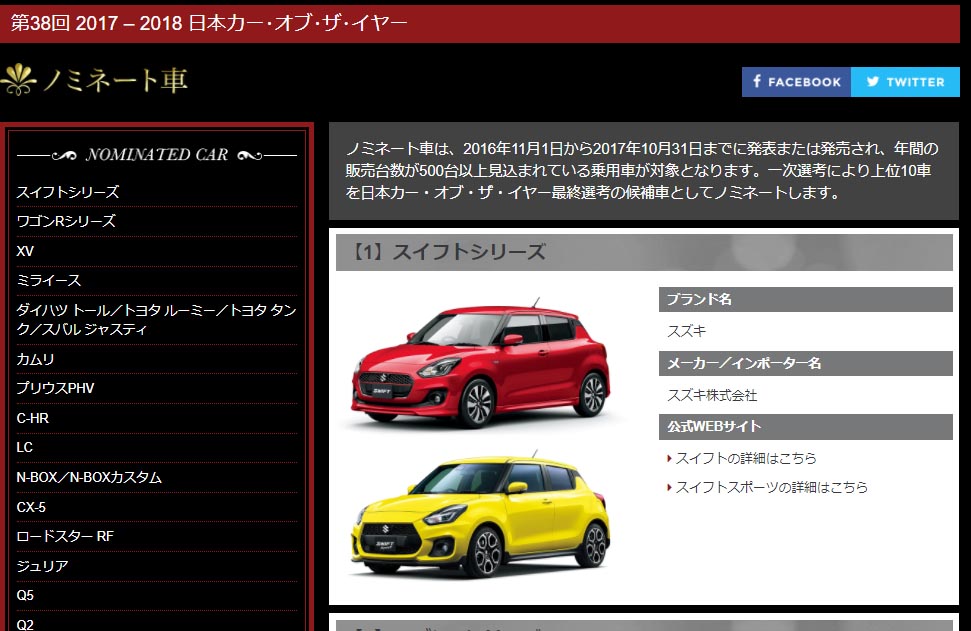971x631 pixels.
Task: Click the brand name value スズキ
Action: point(687,331)
